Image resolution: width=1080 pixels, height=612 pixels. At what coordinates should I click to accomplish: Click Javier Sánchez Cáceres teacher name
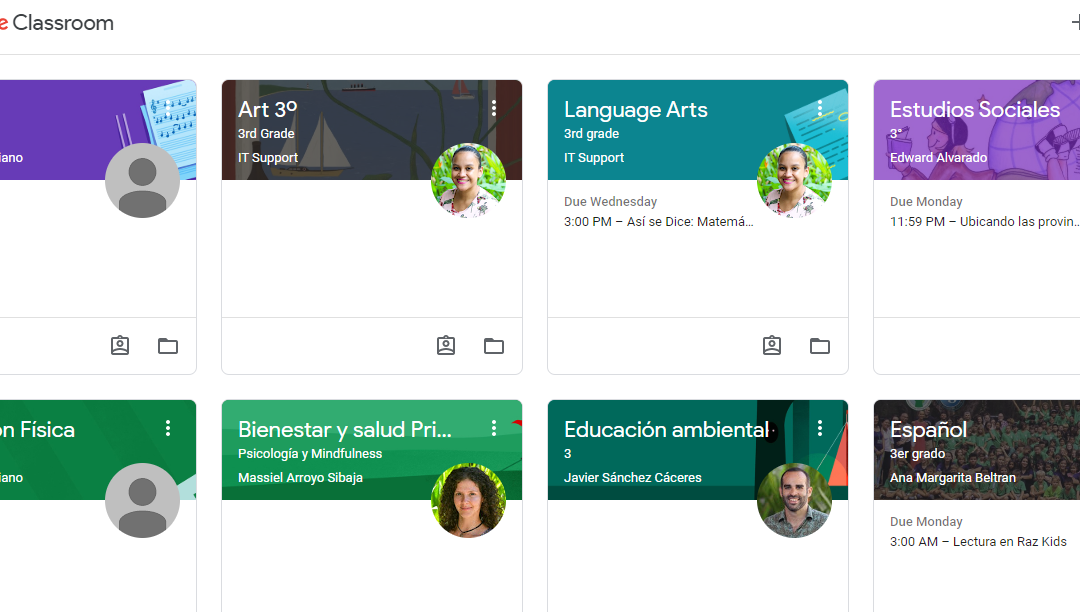[632, 478]
